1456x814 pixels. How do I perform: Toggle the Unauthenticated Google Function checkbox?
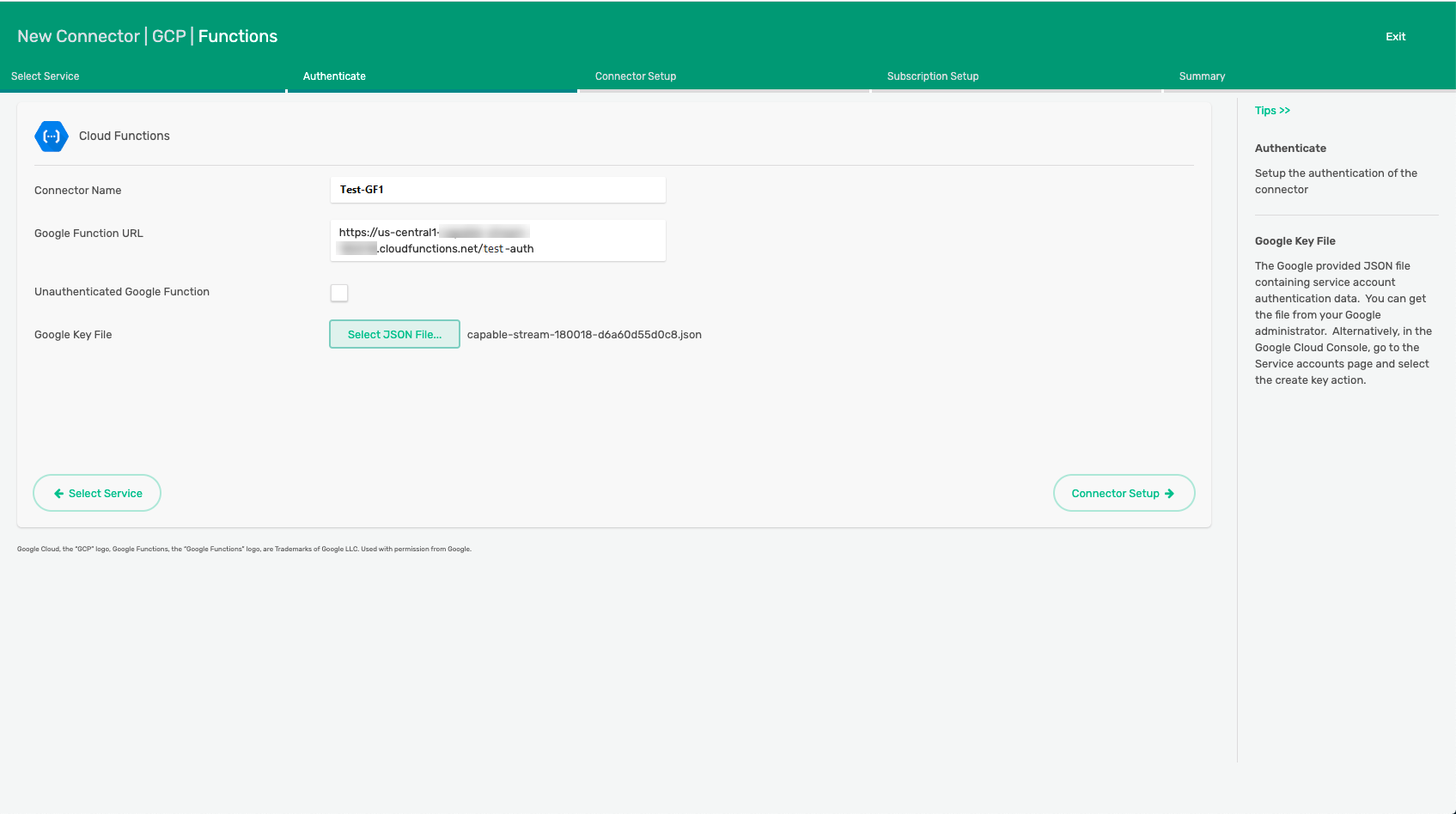point(339,293)
